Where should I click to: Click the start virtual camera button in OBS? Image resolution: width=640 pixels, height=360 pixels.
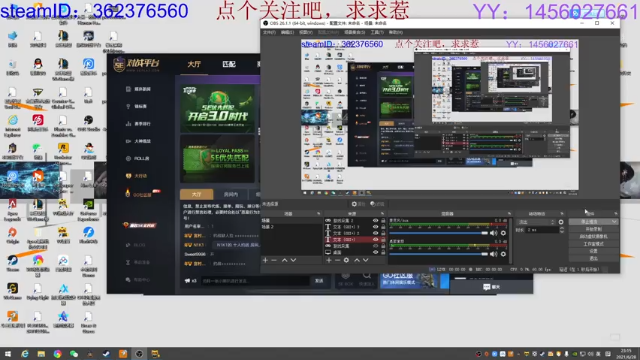click(x=593, y=236)
